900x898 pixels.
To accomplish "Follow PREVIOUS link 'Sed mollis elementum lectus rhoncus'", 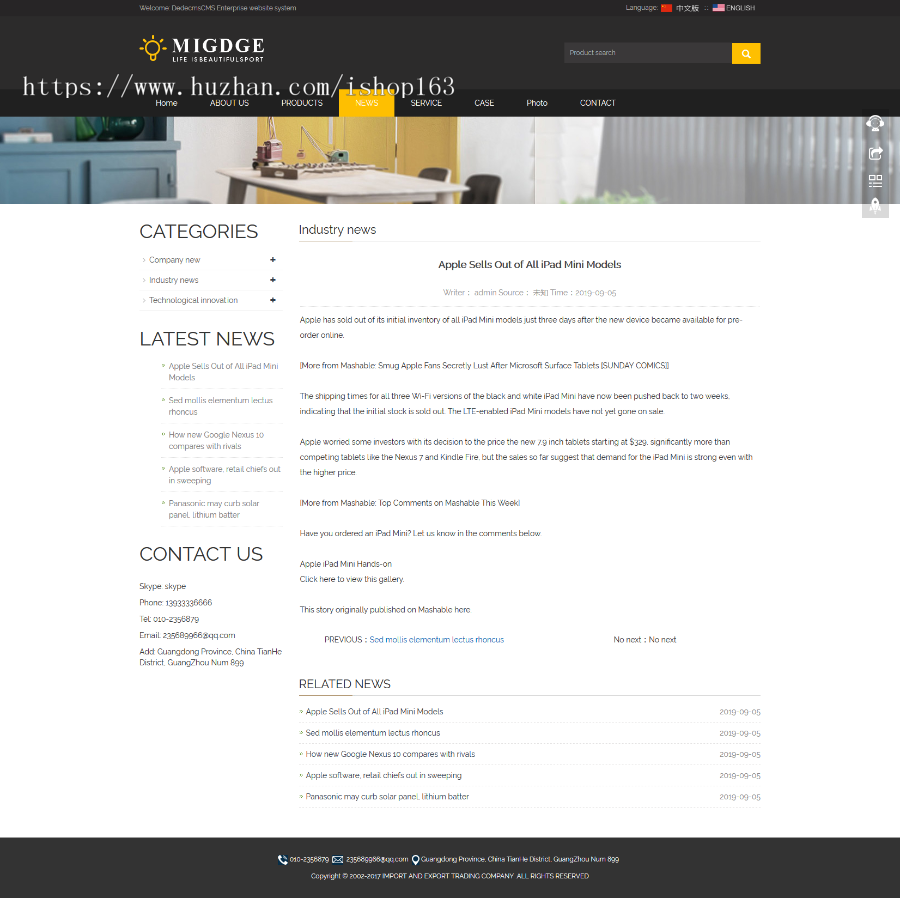I will 436,640.
